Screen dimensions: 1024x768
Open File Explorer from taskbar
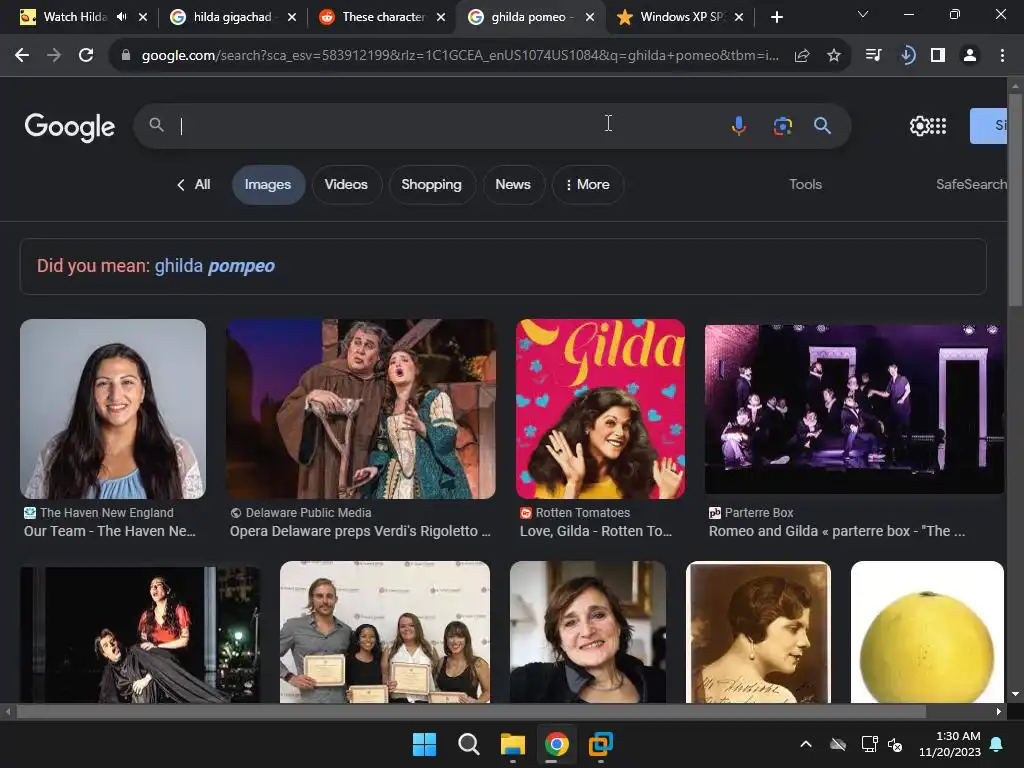[513, 744]
